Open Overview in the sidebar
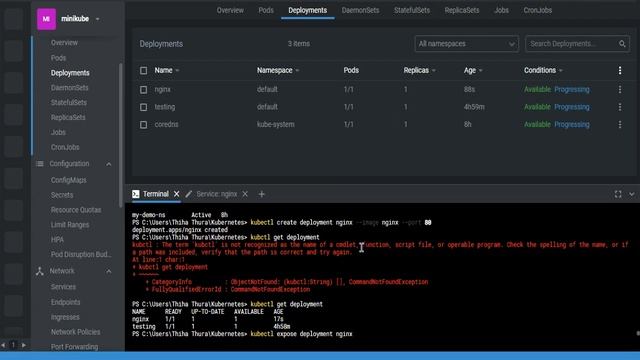The image size is (640, 360). (64, 42)
